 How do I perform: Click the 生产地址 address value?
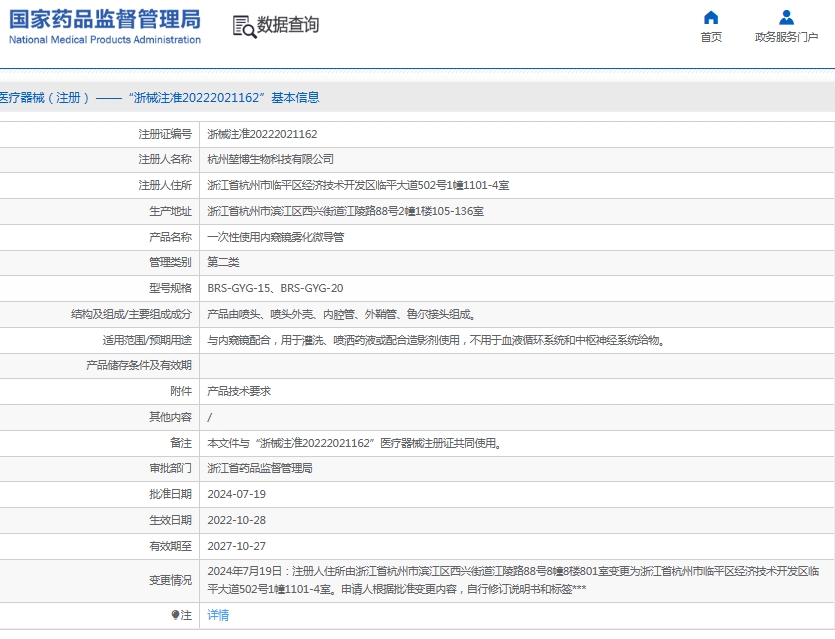(346, 211)
